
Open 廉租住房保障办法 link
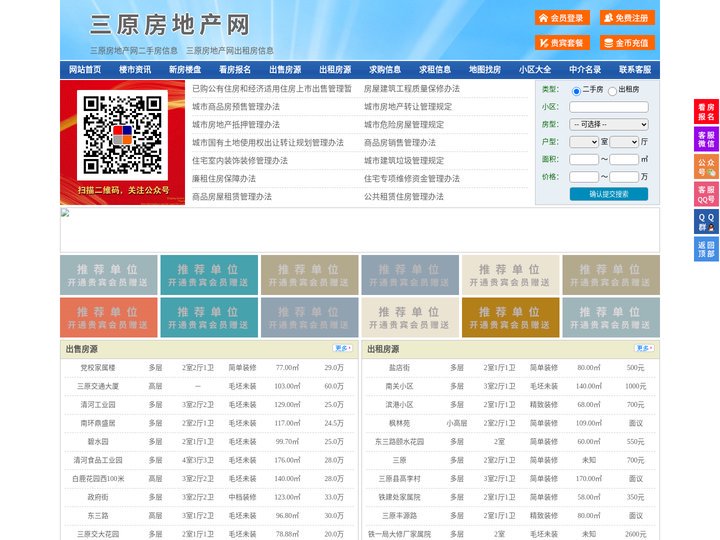coord(224,179)
